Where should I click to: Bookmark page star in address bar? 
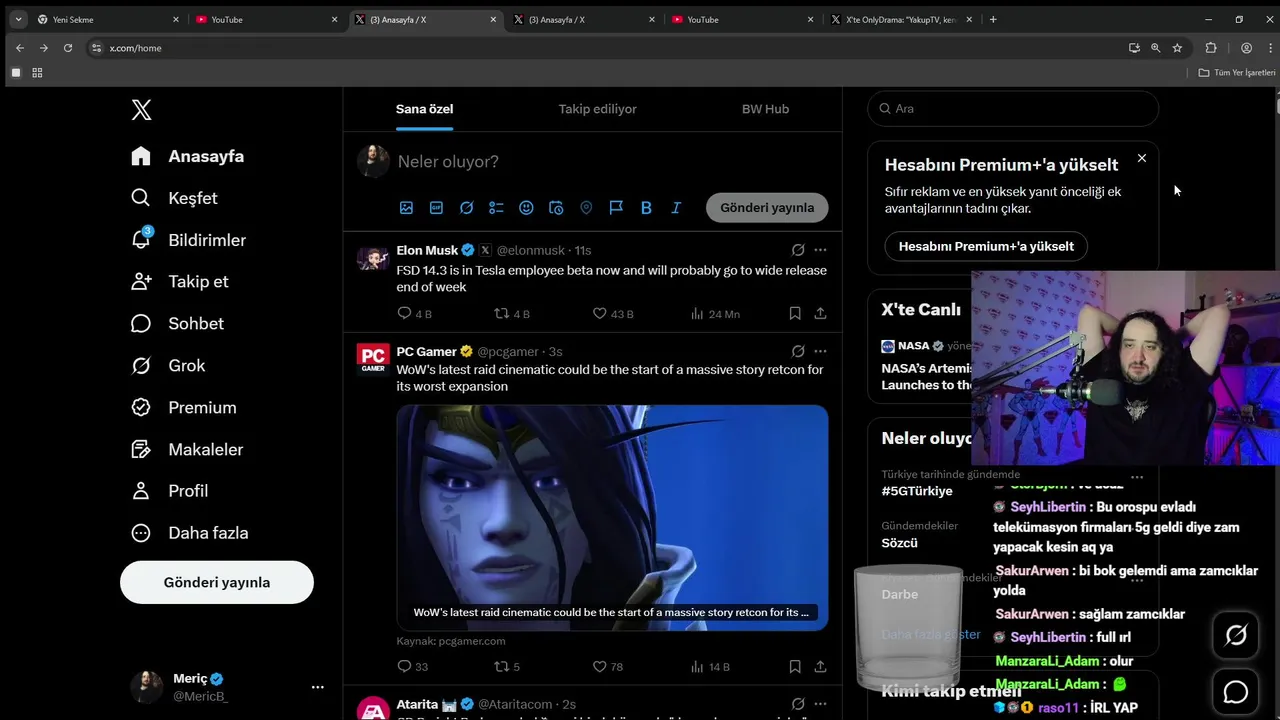point(1177,48)
